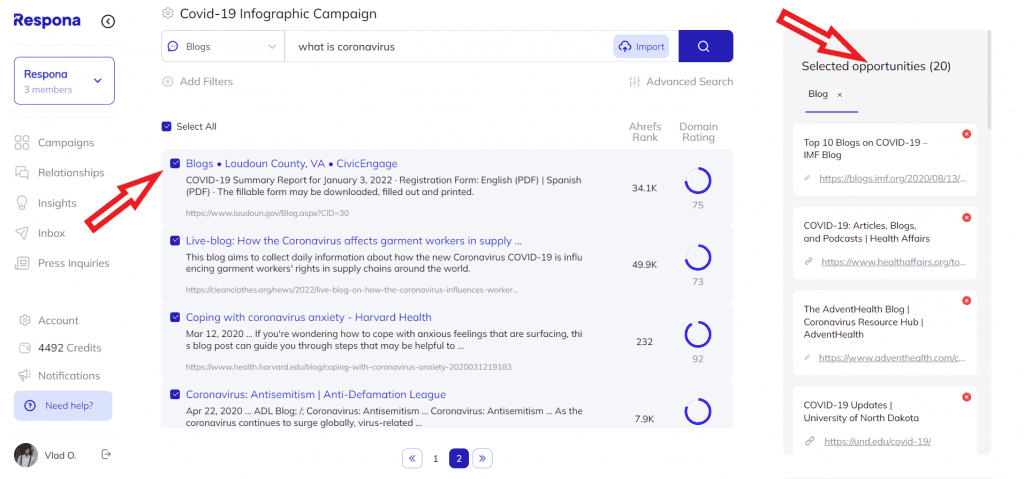Screen dimensions: 1024x479
Task: Open Advanced Search
Action: click(x=680, y=82)
